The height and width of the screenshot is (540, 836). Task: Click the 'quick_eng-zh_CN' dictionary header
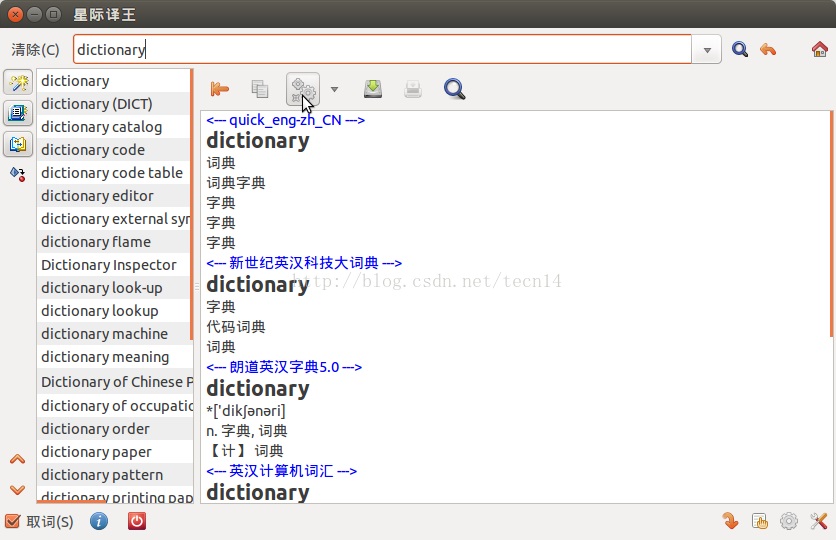tap(285, 120)
